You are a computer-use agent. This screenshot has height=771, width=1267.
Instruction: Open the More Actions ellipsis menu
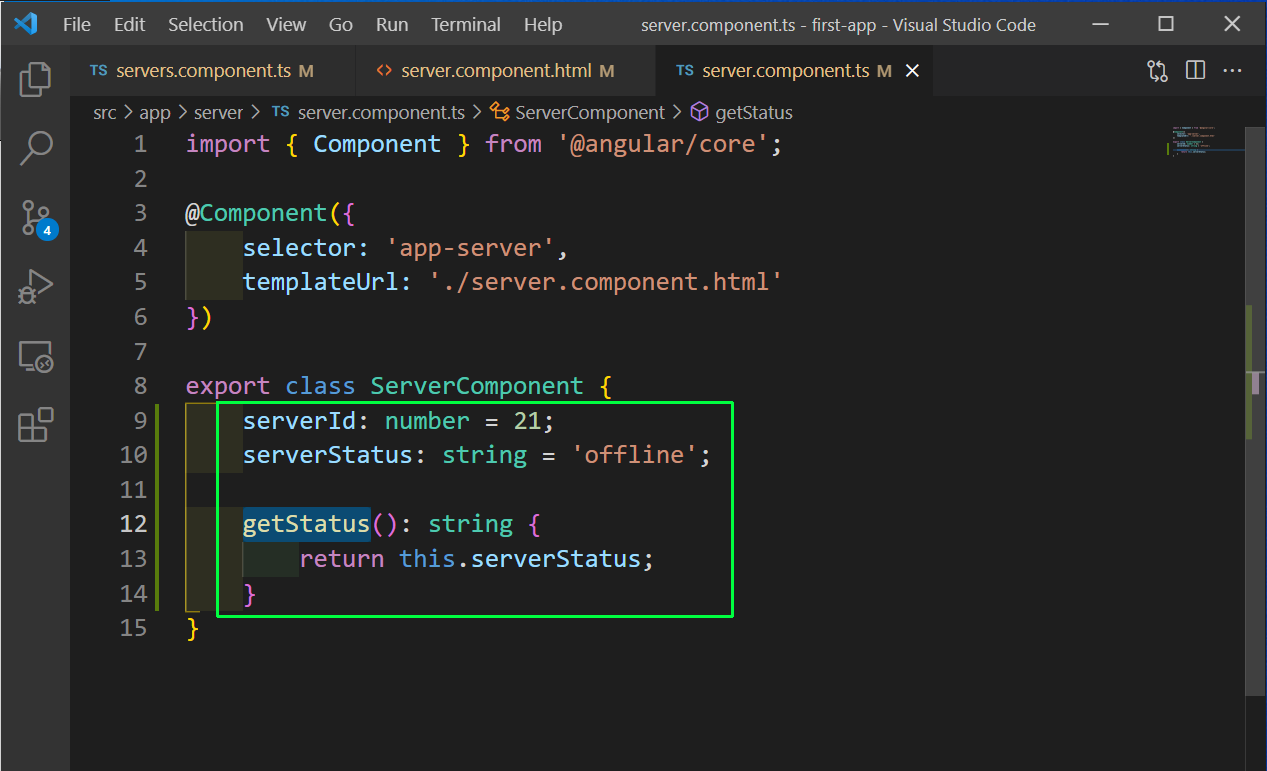pos(1232,71)
